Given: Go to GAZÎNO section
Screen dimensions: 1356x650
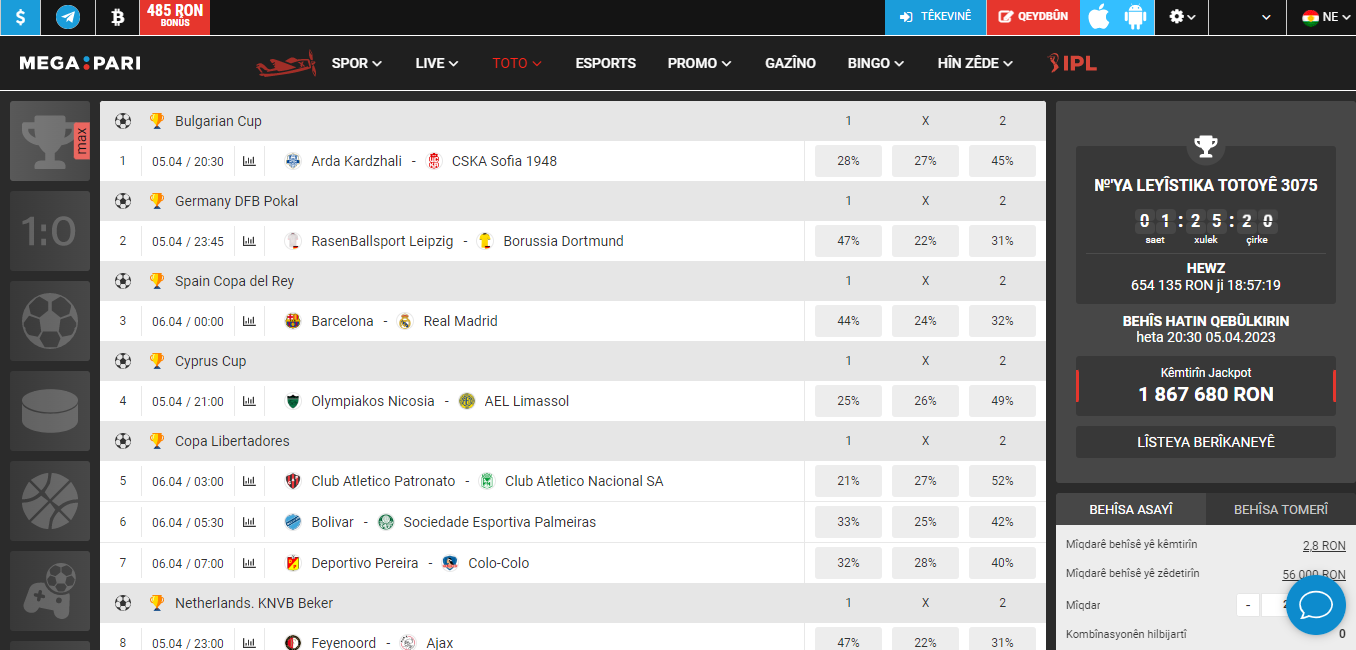Looking at the screenshot, I should point(790,63).
